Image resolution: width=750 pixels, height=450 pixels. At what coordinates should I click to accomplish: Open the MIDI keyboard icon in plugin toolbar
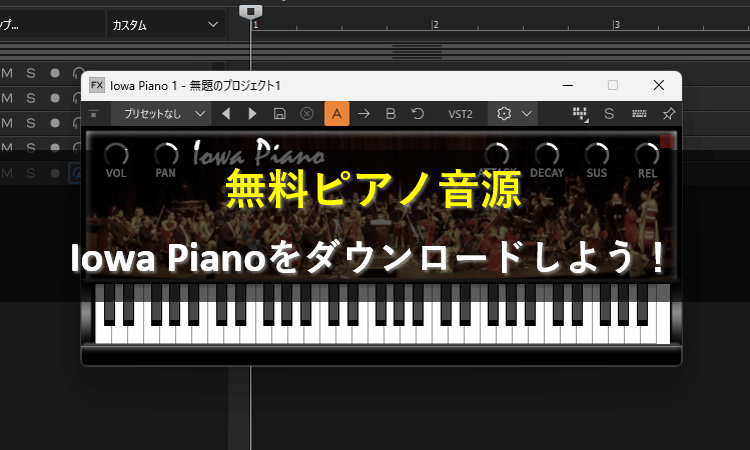[x=581, y=114]
